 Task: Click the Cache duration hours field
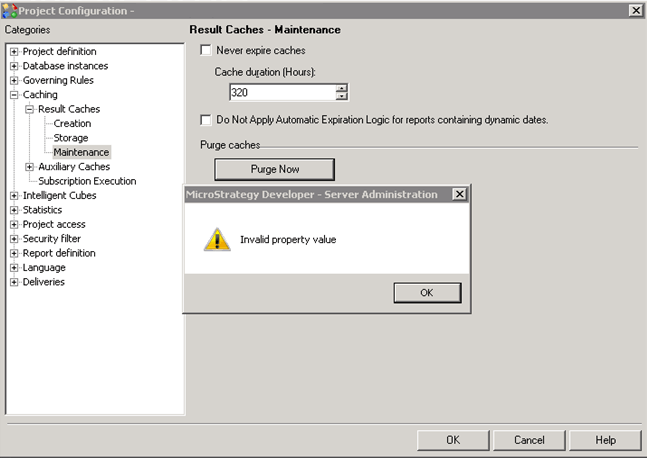click(x=281, y=92)
